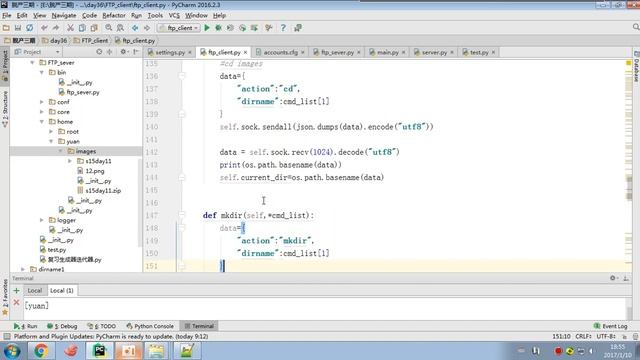Click the Windows Start button
Image resolution: width=640 pixels, height=360 pixels.
pos(11,351)
